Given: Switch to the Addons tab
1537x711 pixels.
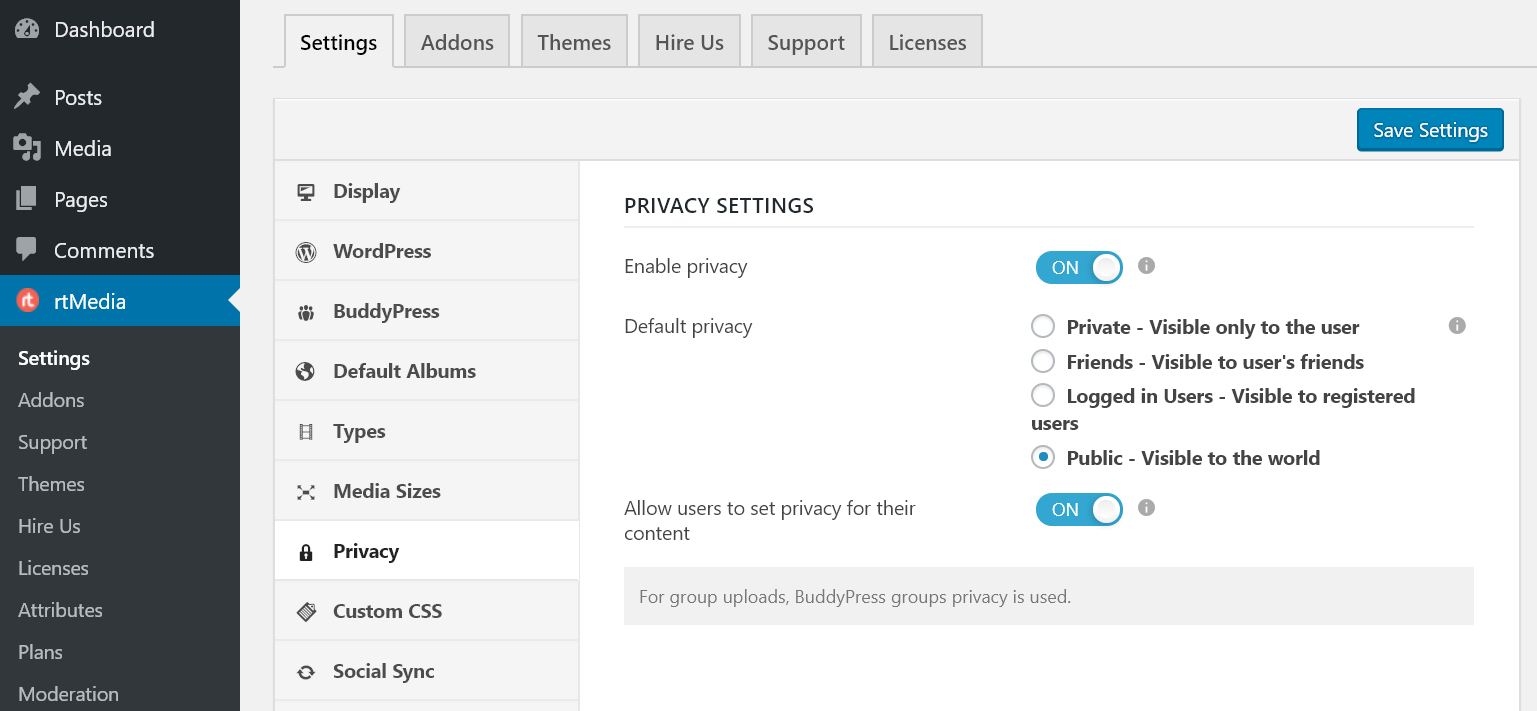Looking at the screenshot, I should pos(456,41).
